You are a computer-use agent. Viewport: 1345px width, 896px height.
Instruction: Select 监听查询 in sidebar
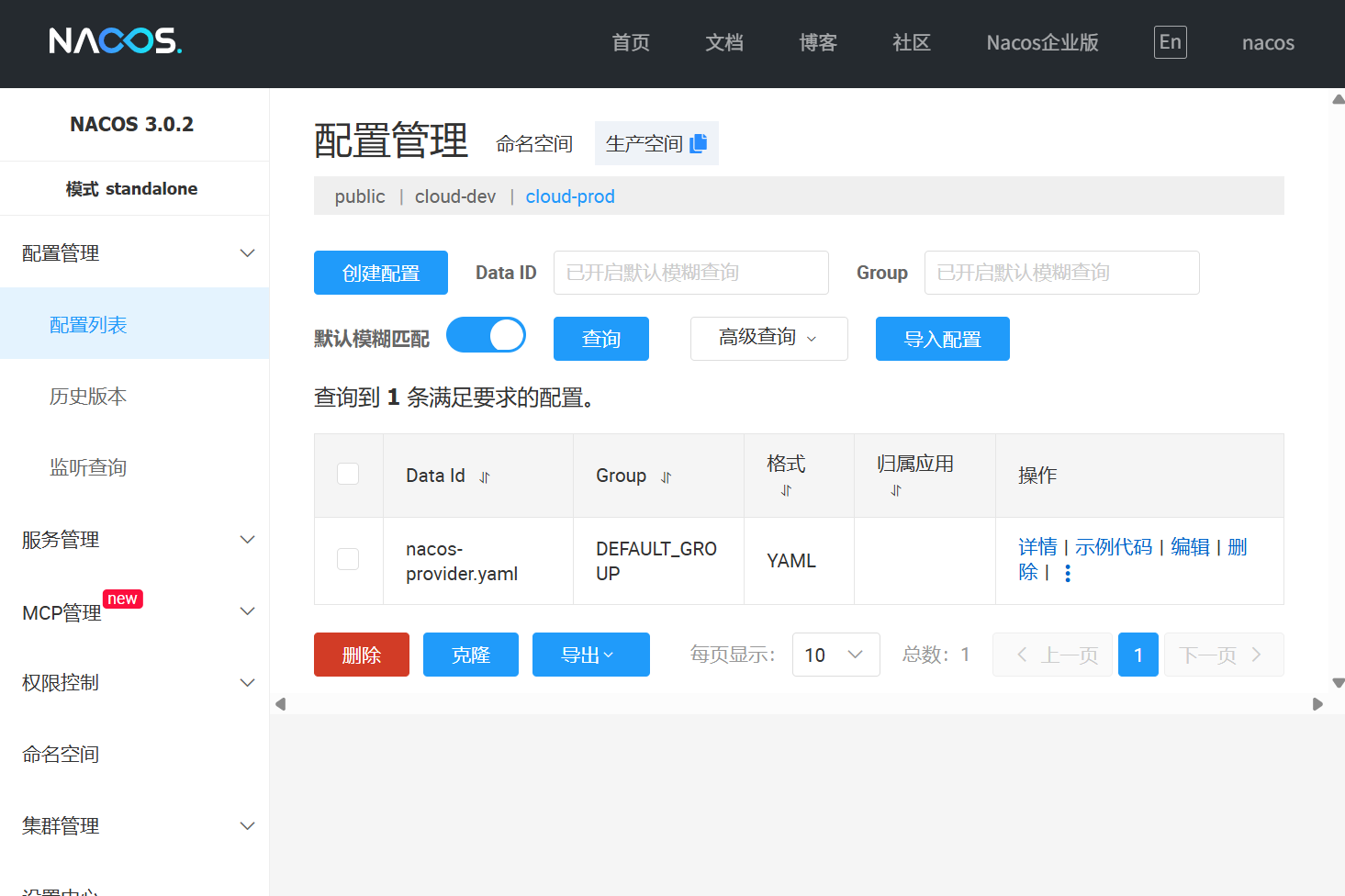point(134,467)
